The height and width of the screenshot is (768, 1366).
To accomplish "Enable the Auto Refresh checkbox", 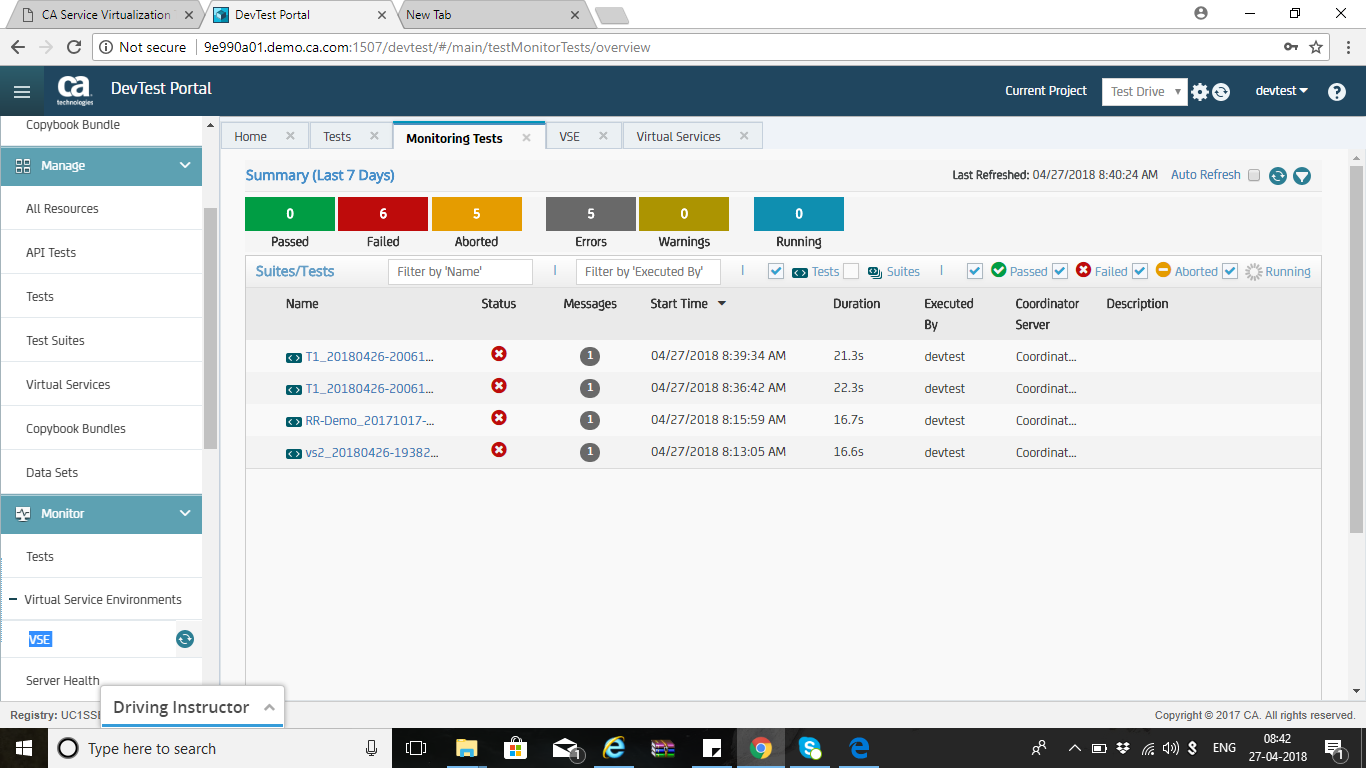I will coord(1254,175).
